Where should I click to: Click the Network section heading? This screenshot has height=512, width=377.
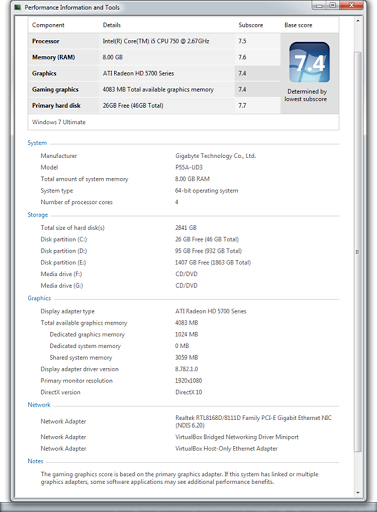[39, 405]
